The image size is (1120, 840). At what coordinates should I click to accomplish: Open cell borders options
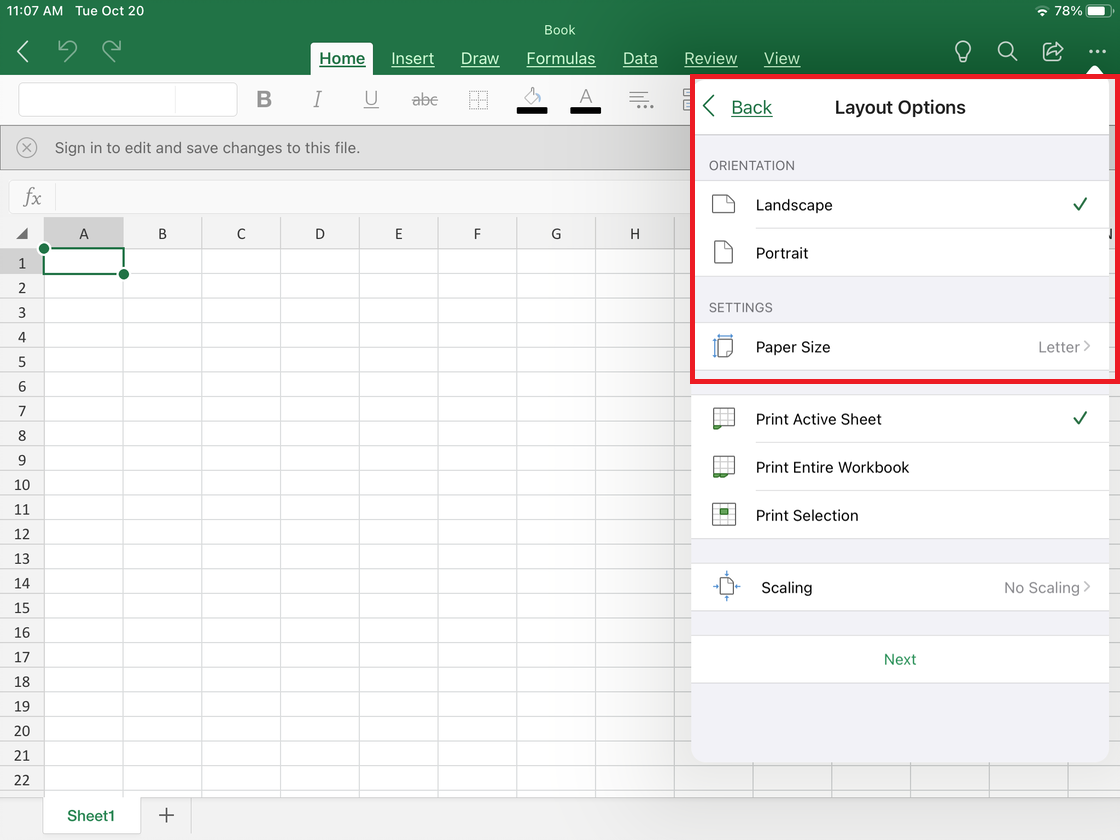coord(479,100)
